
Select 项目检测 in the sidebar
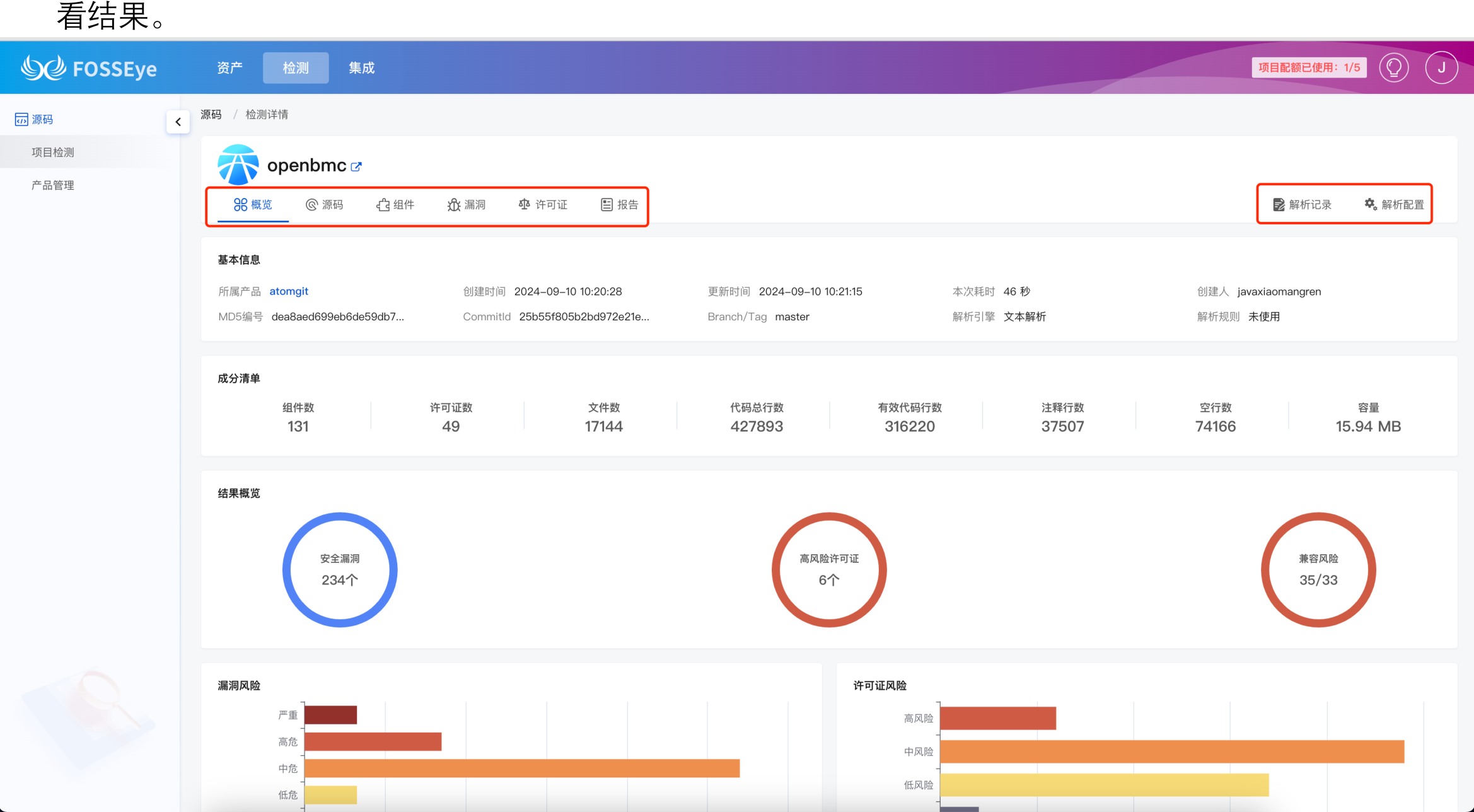tap(53, 152)
